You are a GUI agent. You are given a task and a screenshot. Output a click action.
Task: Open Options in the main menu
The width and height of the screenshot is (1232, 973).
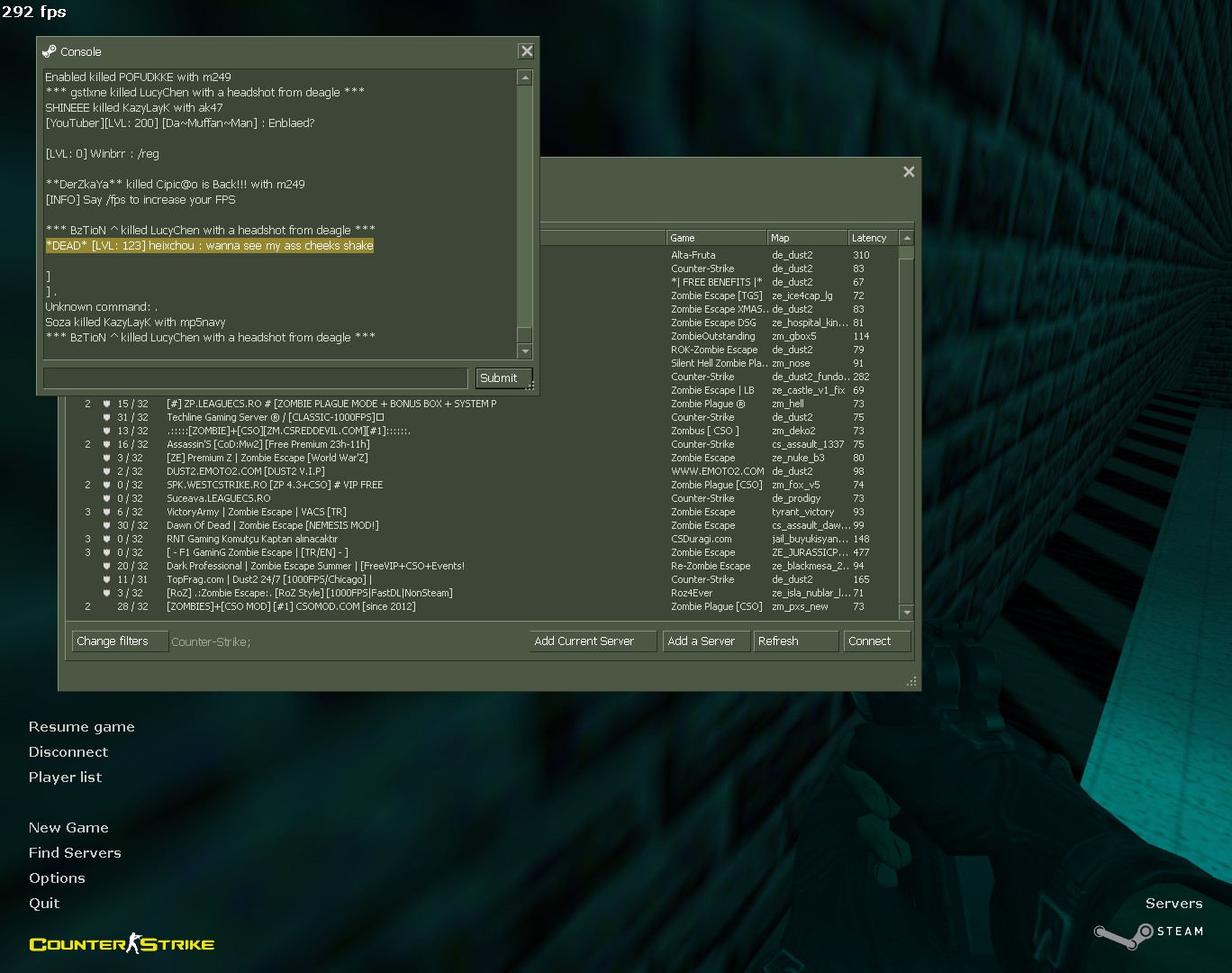point(57,878)
